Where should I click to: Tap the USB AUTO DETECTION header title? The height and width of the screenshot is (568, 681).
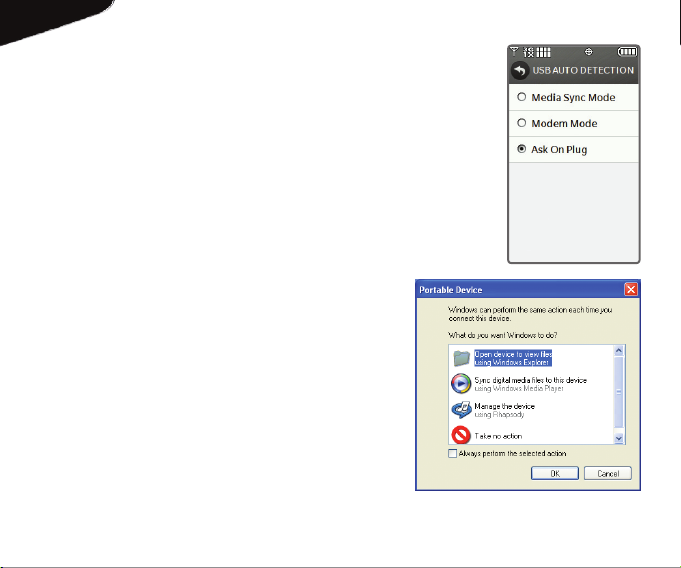(x=583, y=70)
